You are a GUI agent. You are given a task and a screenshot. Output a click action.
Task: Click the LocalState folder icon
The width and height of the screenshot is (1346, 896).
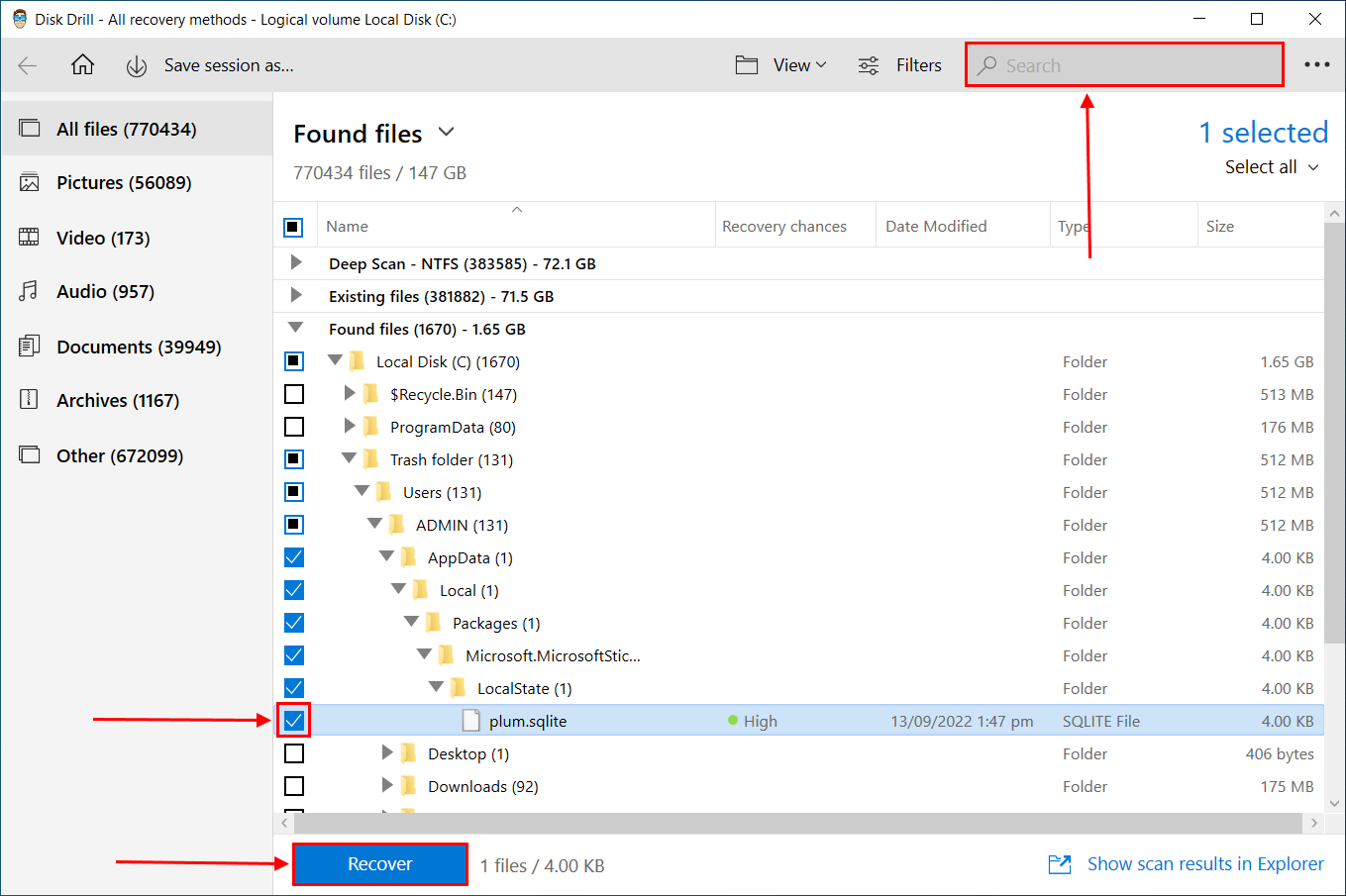(x=459, y=688)
